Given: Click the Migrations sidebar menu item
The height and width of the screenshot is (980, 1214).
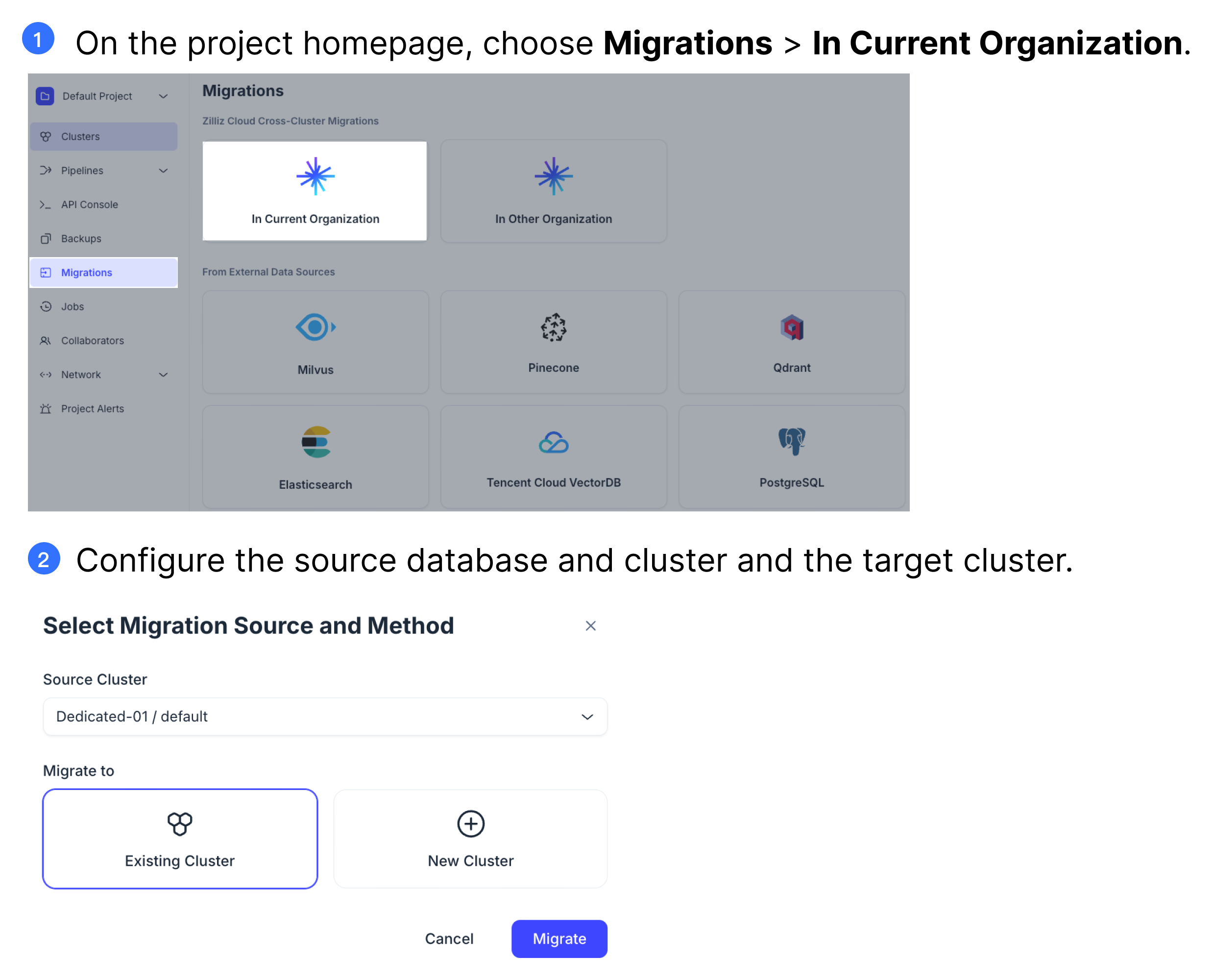Looking at the screenshot, I should [x=85, y=271].
